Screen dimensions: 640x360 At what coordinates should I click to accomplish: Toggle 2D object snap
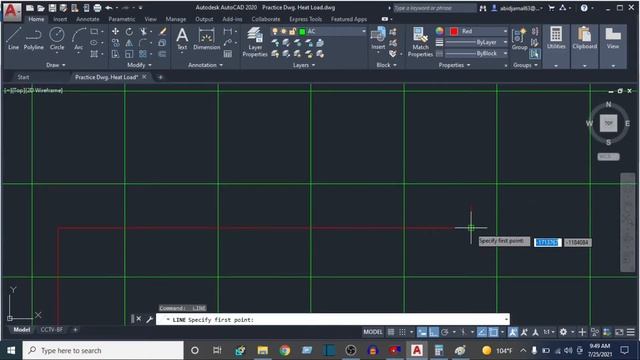coord(493,332)
